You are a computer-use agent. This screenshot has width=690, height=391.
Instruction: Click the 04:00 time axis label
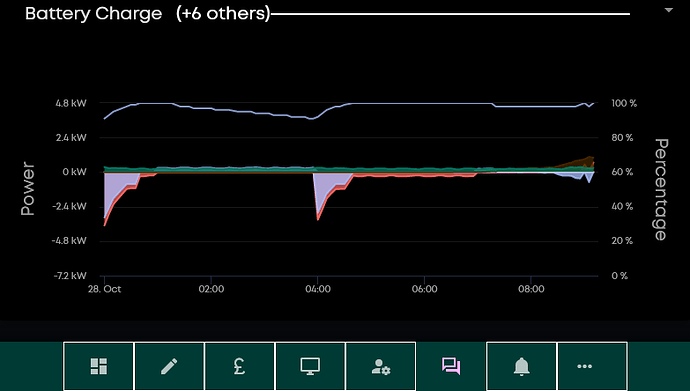click(318, 289)
